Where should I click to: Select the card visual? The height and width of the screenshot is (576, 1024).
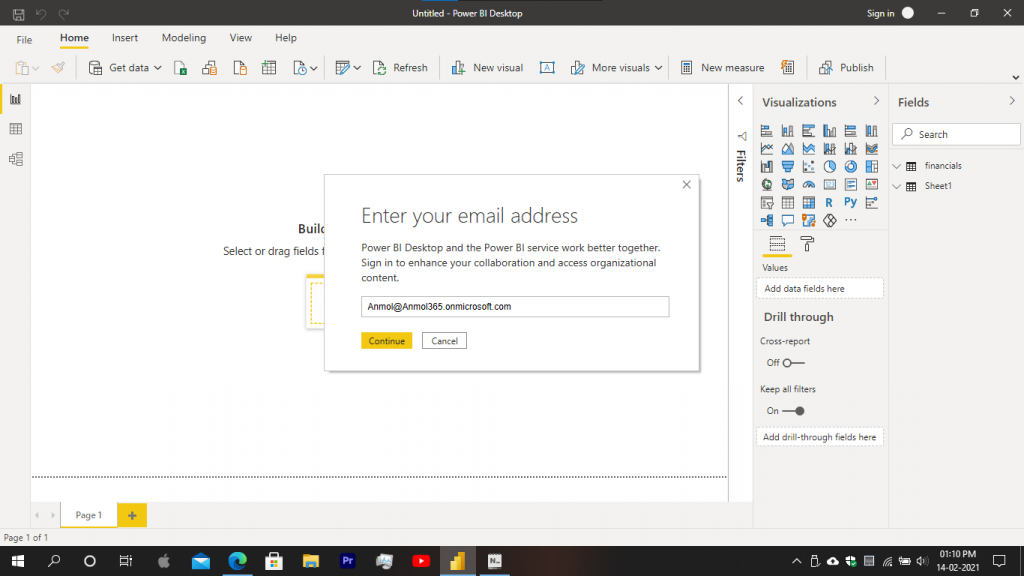point(829,185)
